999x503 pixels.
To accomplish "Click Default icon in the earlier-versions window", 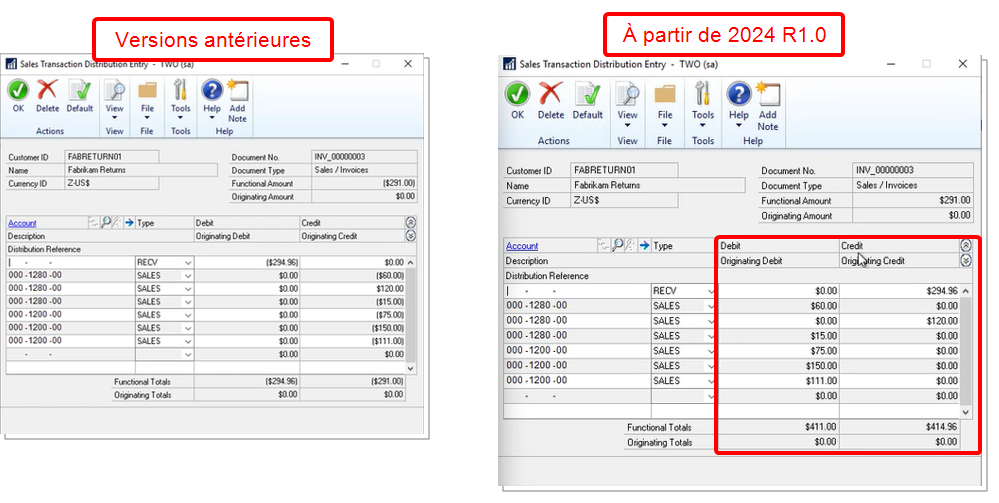I will click(80, 91).
